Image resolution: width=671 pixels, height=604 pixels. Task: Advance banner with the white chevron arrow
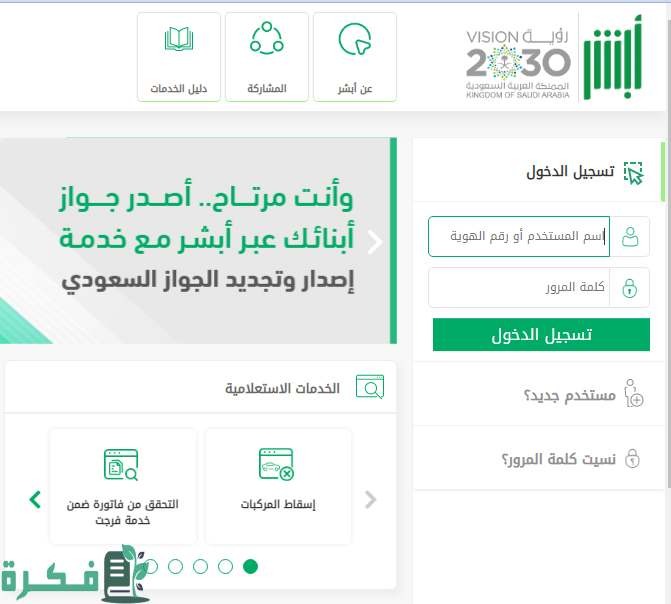coord(375,242)
